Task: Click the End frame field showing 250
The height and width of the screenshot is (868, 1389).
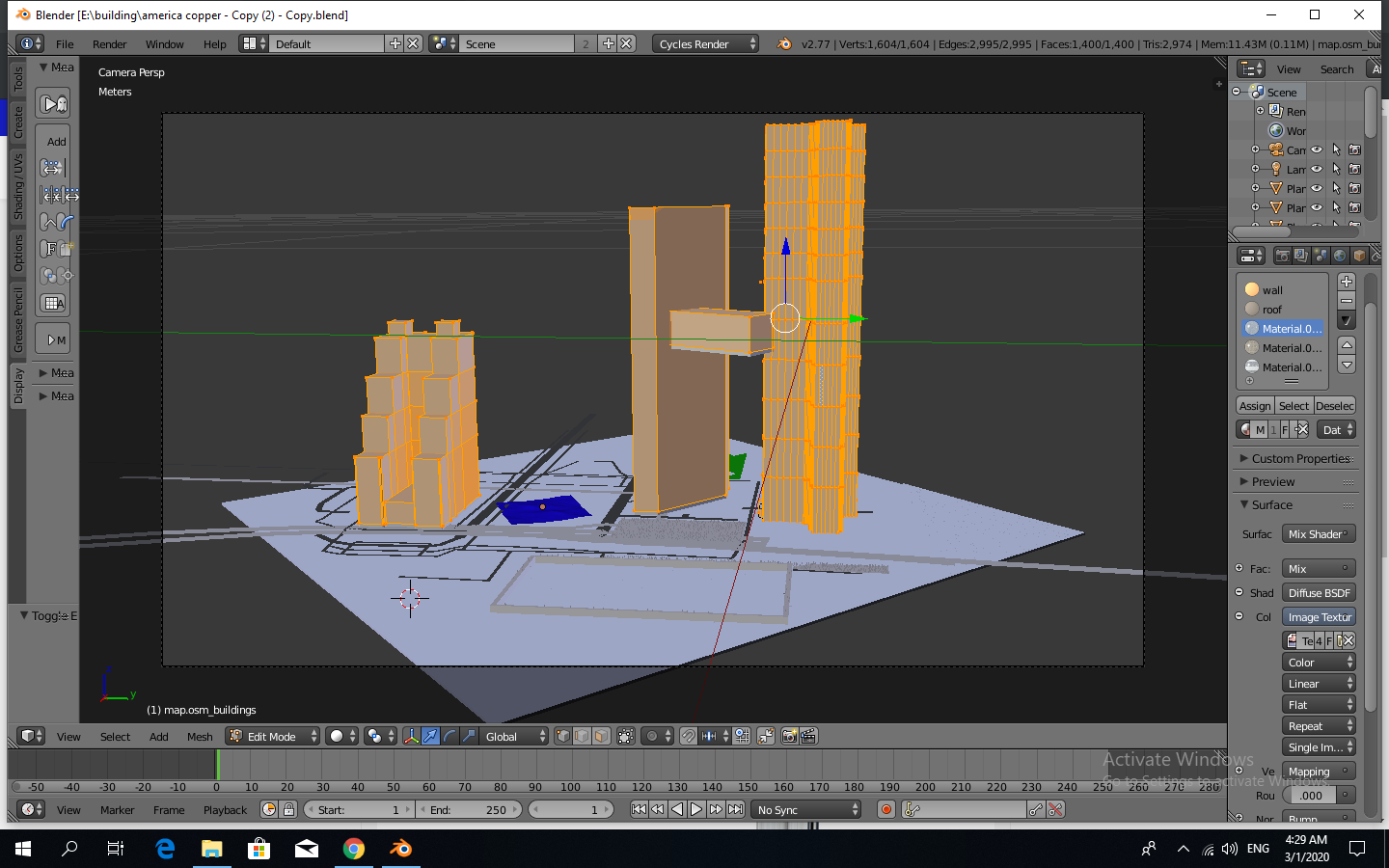Action: [x=470, y=809]
